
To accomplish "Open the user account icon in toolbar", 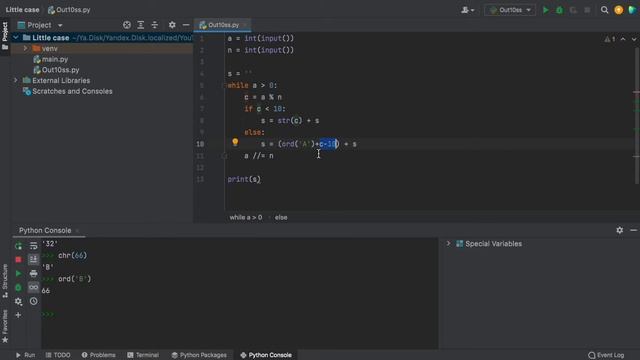I will (x=467, y=10).
